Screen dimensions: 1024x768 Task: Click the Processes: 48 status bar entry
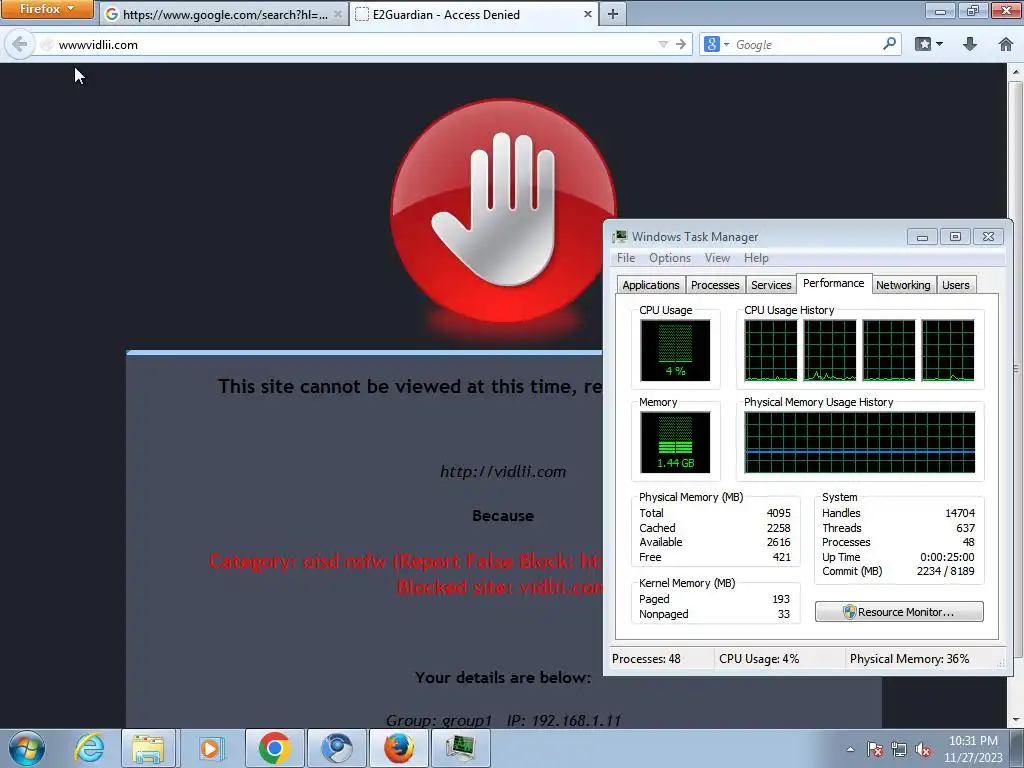(x=646, y=659)
